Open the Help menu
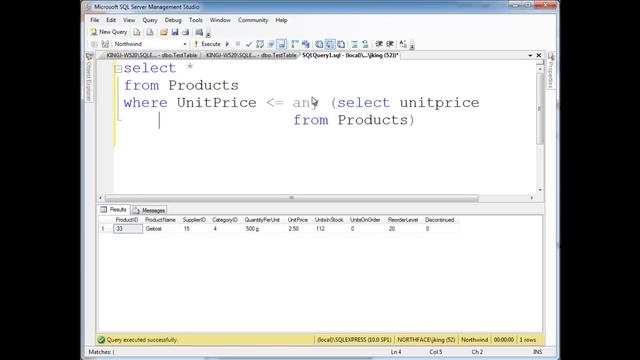 [281, 20]
